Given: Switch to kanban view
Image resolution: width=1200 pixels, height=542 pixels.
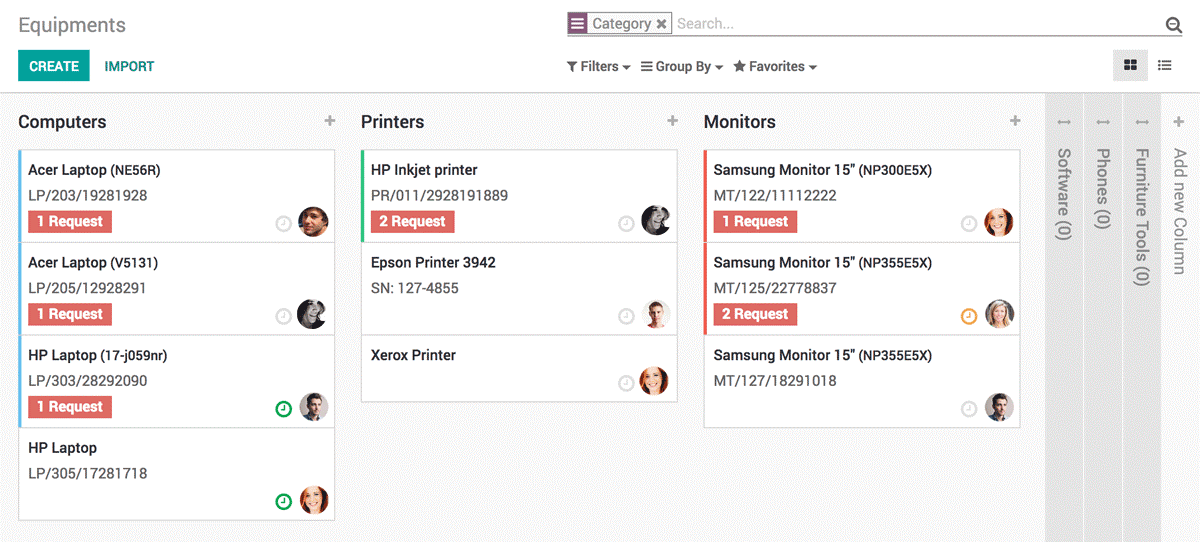Looking at the screenshot, I should (1130, 66).
